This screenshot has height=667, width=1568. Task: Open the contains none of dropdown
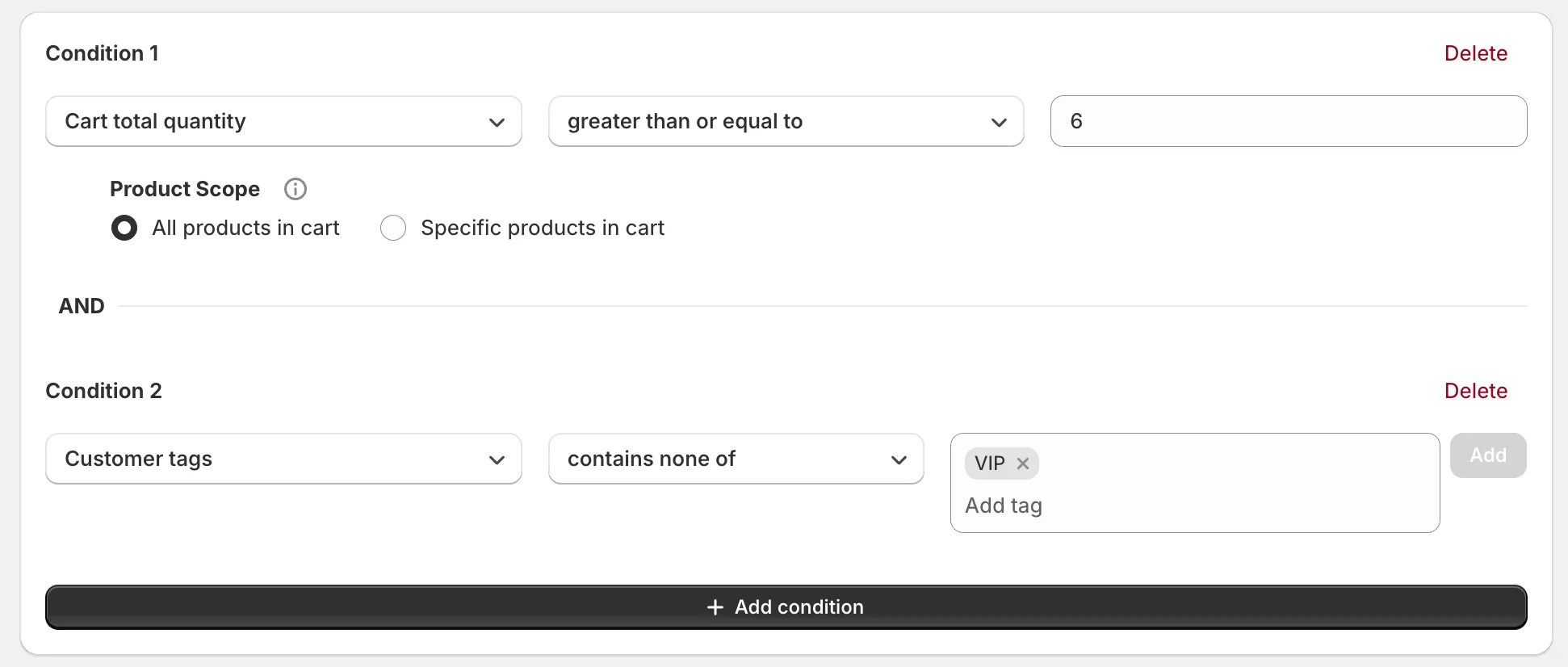click(x=735, y=459)
